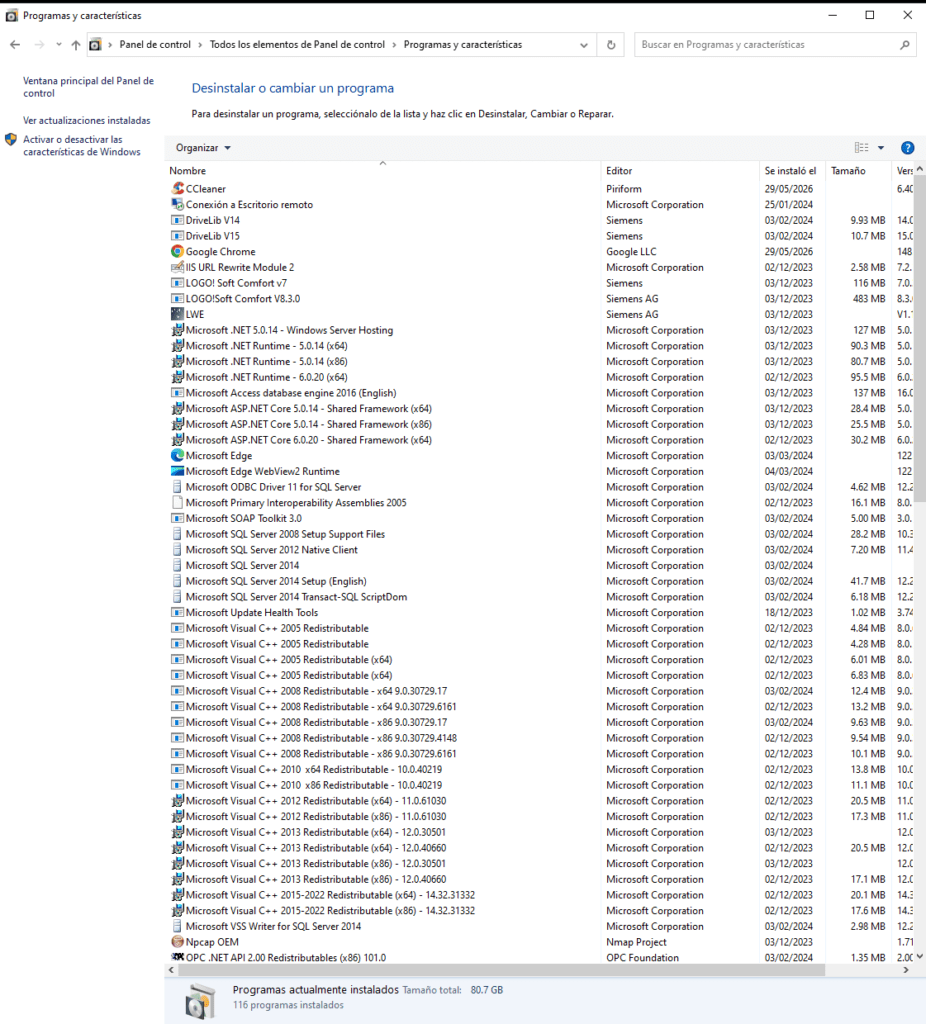Click the vertical scrollbar thumb
This screenshot has width=926, height=1024.
point(919,339)
